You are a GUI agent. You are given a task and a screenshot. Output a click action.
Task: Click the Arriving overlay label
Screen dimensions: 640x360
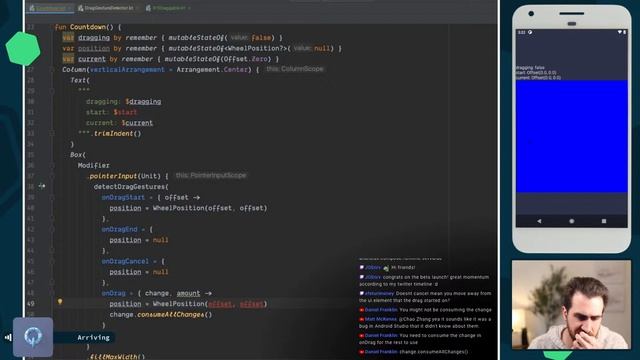coord(93,338)
